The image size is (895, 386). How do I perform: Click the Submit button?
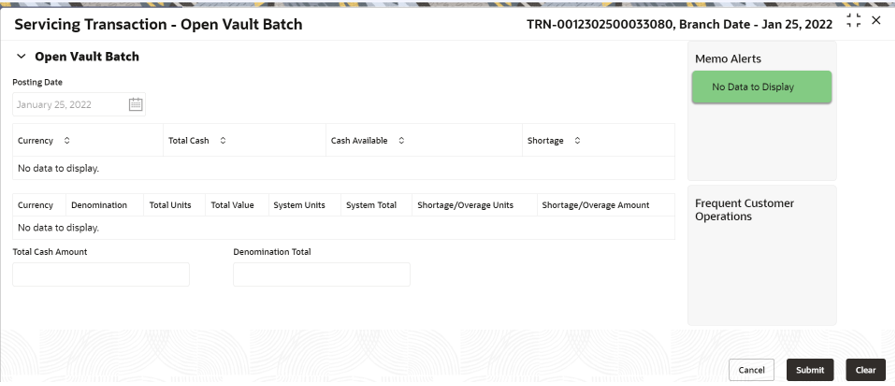810,370
